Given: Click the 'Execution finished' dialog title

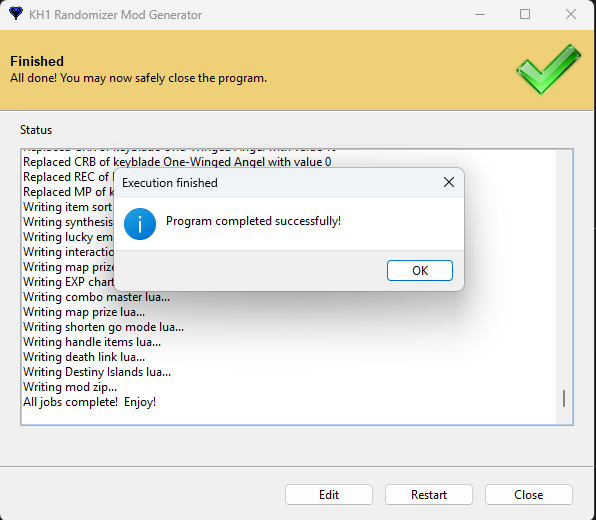Looking at the screenshot, I should 170,183.
